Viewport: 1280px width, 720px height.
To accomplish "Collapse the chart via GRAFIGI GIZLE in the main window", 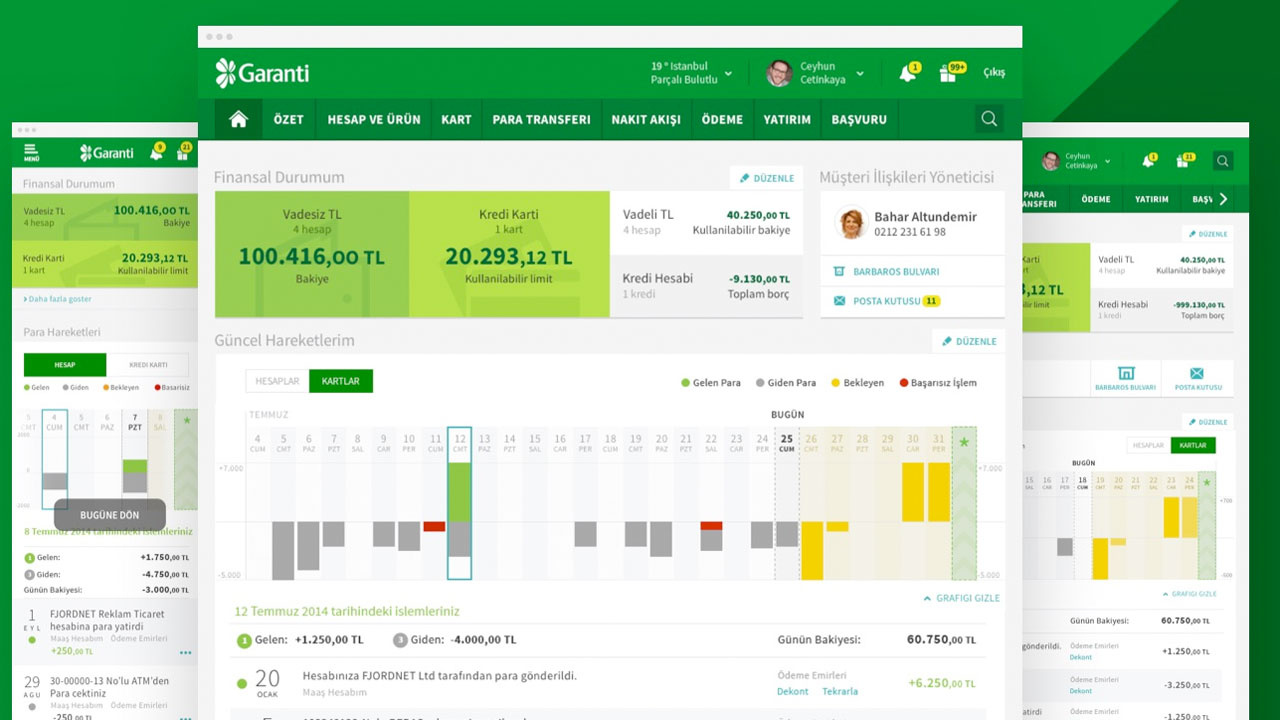I will (x=961, y=598).
